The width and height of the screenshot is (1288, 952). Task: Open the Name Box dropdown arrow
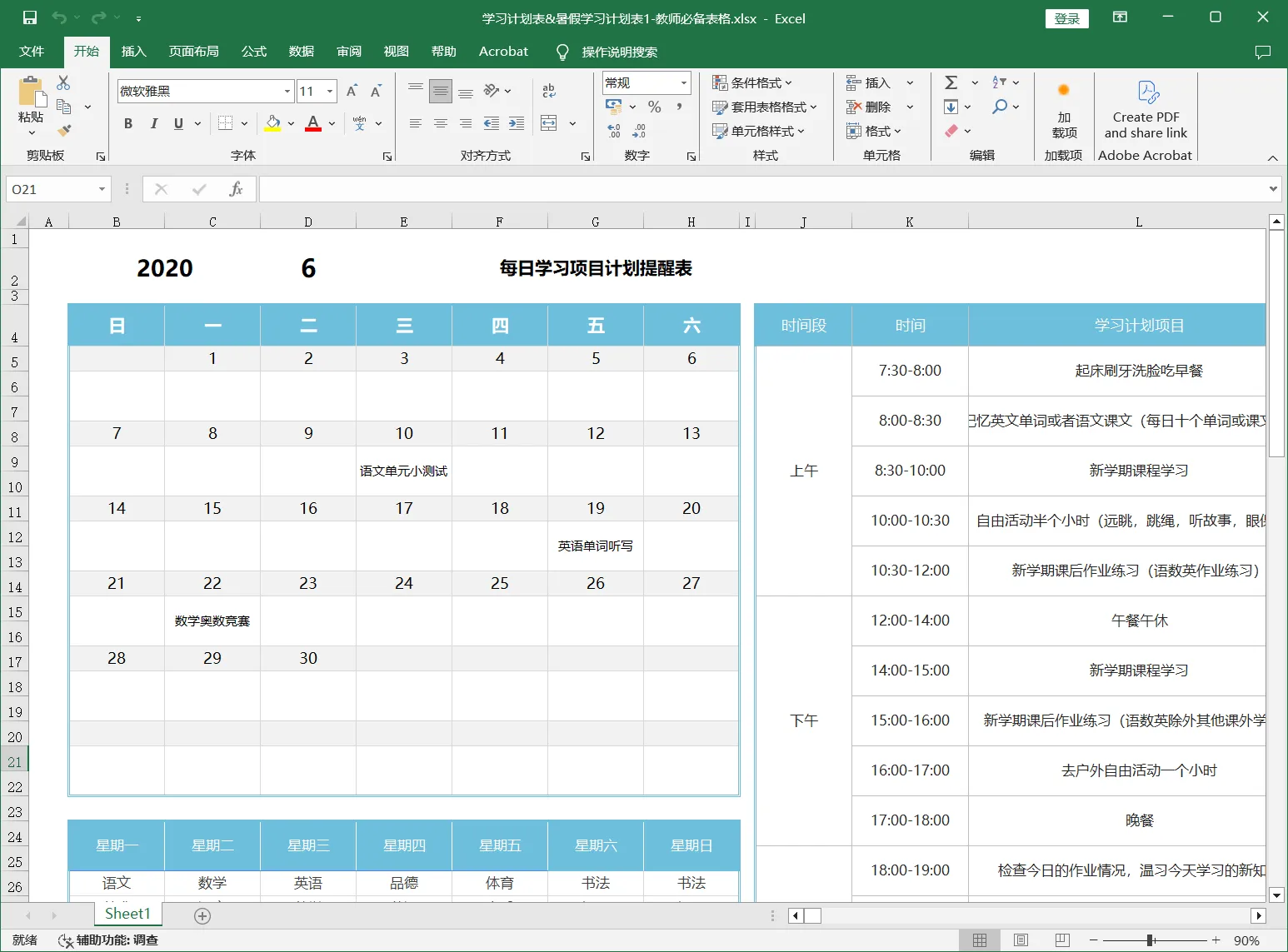point(102,189)
